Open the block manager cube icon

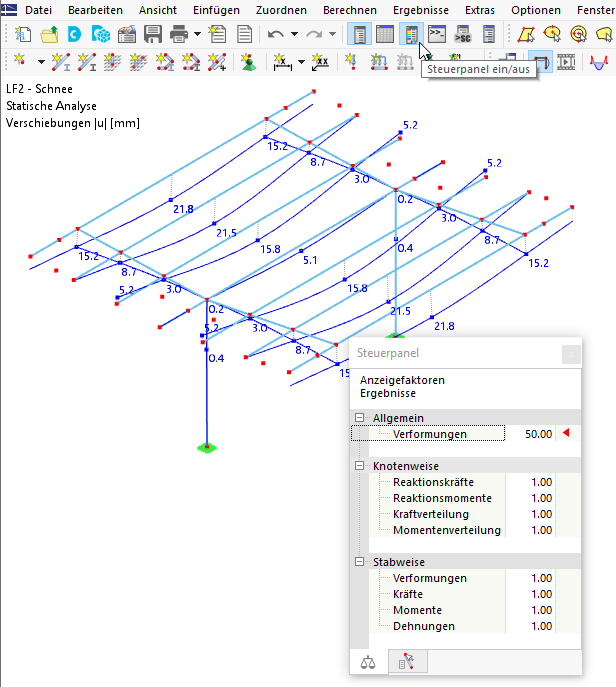click(x=101, y=34)
